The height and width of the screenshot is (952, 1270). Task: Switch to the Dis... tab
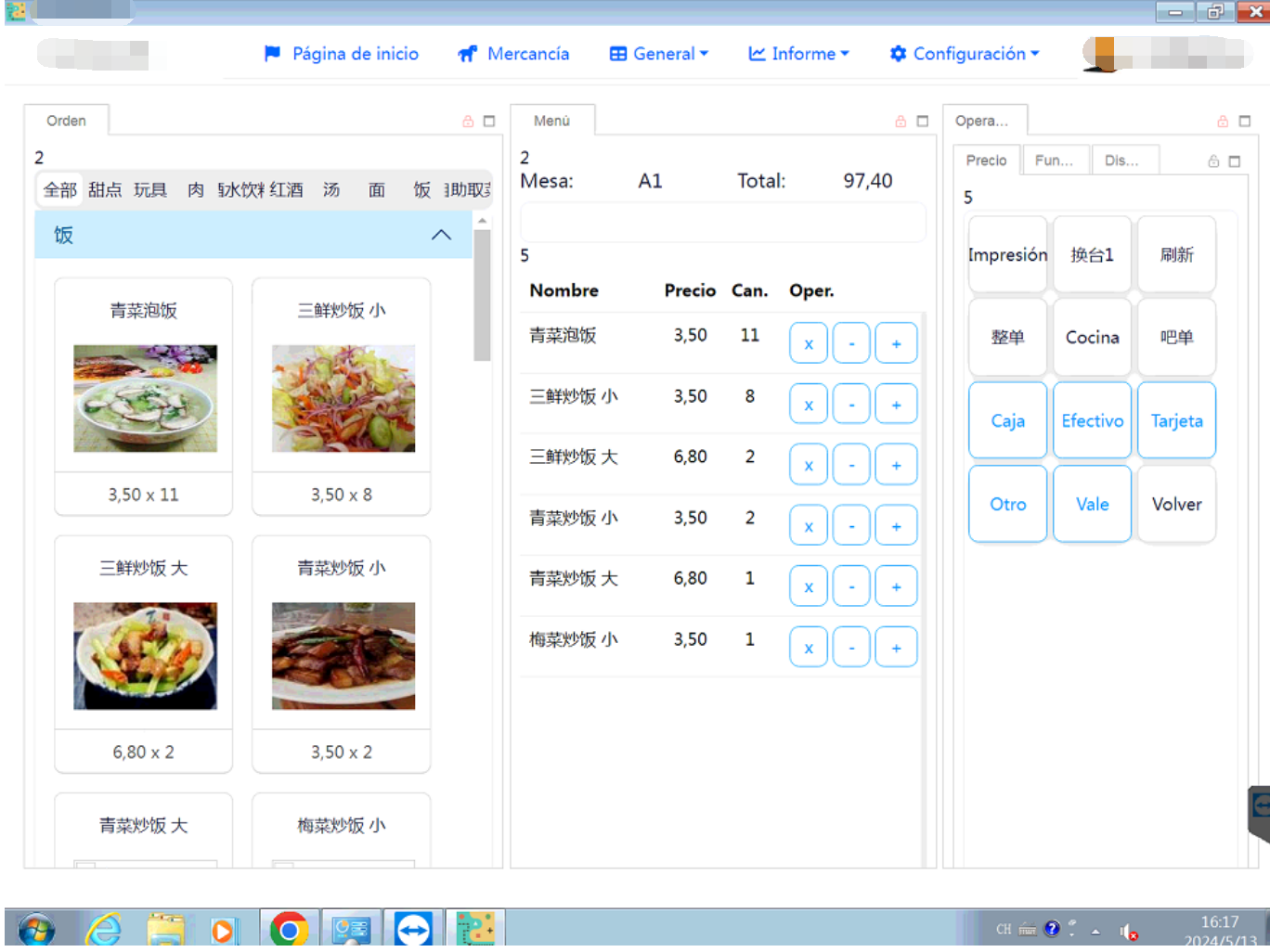(1124, 161)
